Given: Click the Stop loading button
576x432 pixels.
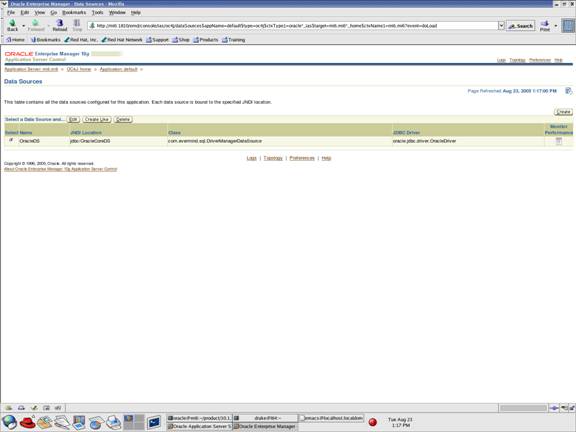Looking at the screenshot, I should (x=77, y=25).
